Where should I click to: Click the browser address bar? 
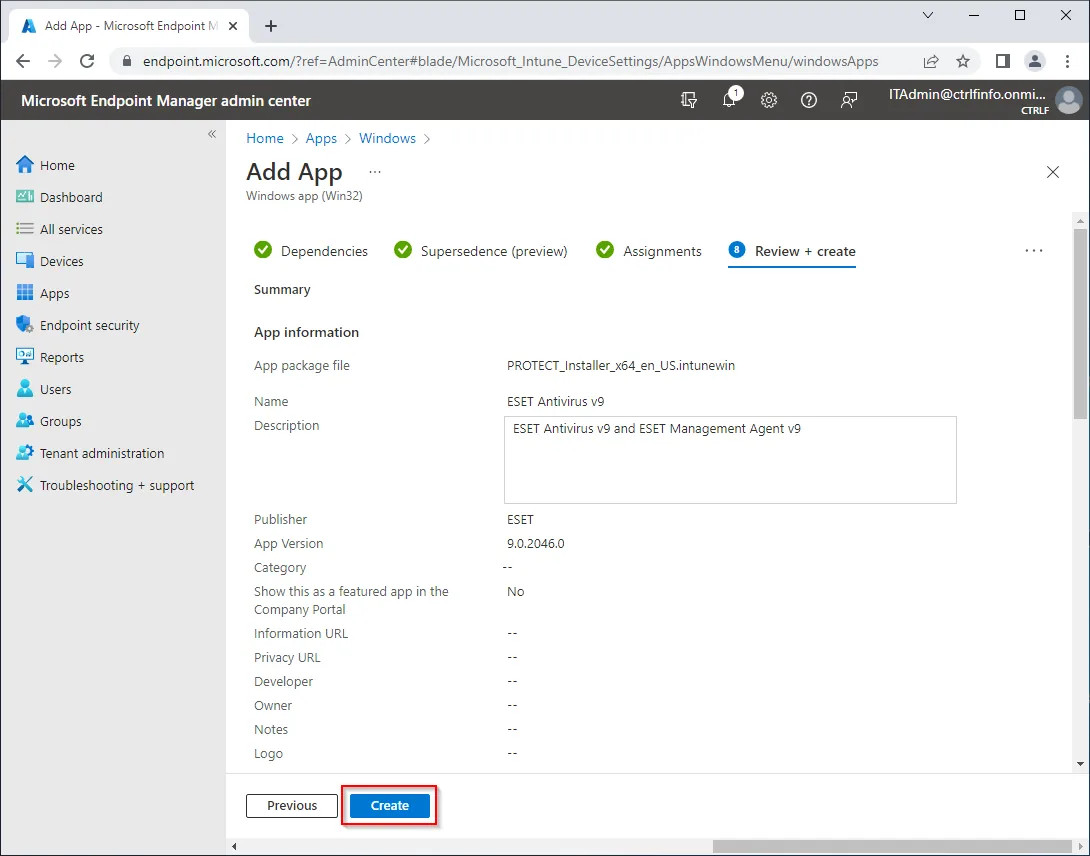pos(511,61)
